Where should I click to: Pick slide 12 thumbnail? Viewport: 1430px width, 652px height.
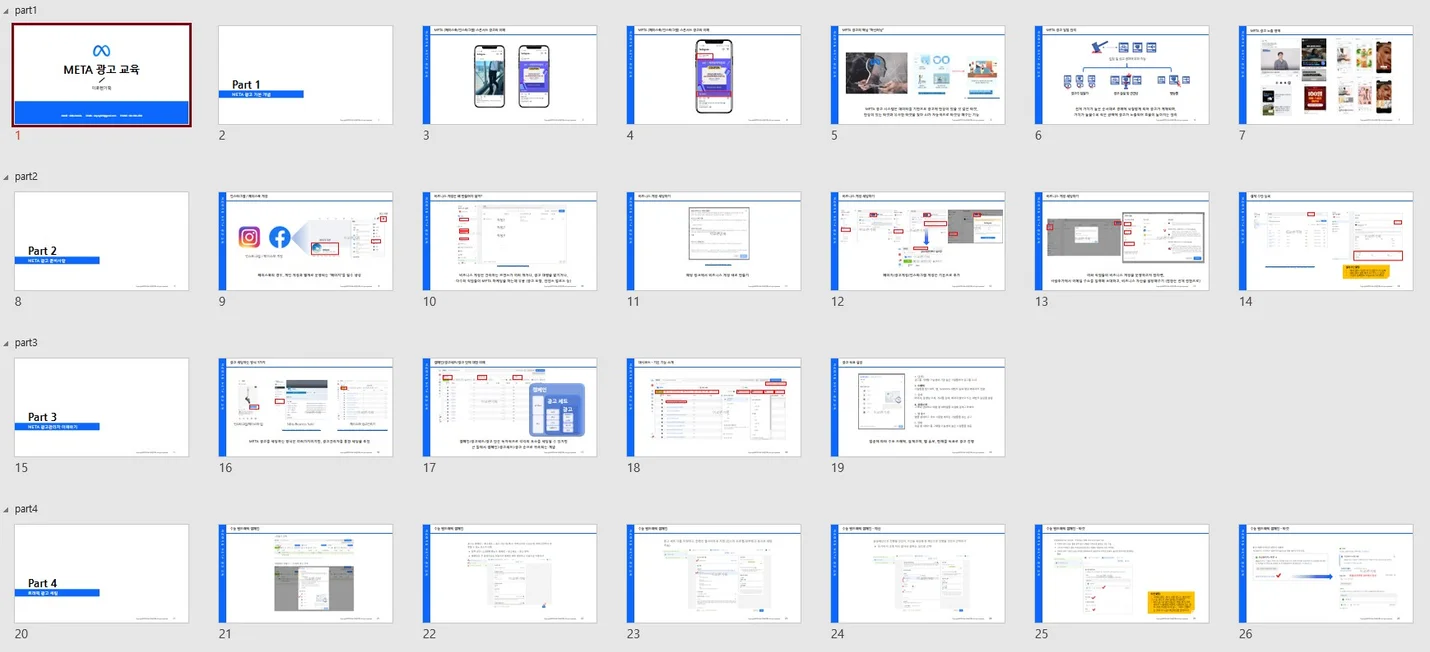coord(917,241)
